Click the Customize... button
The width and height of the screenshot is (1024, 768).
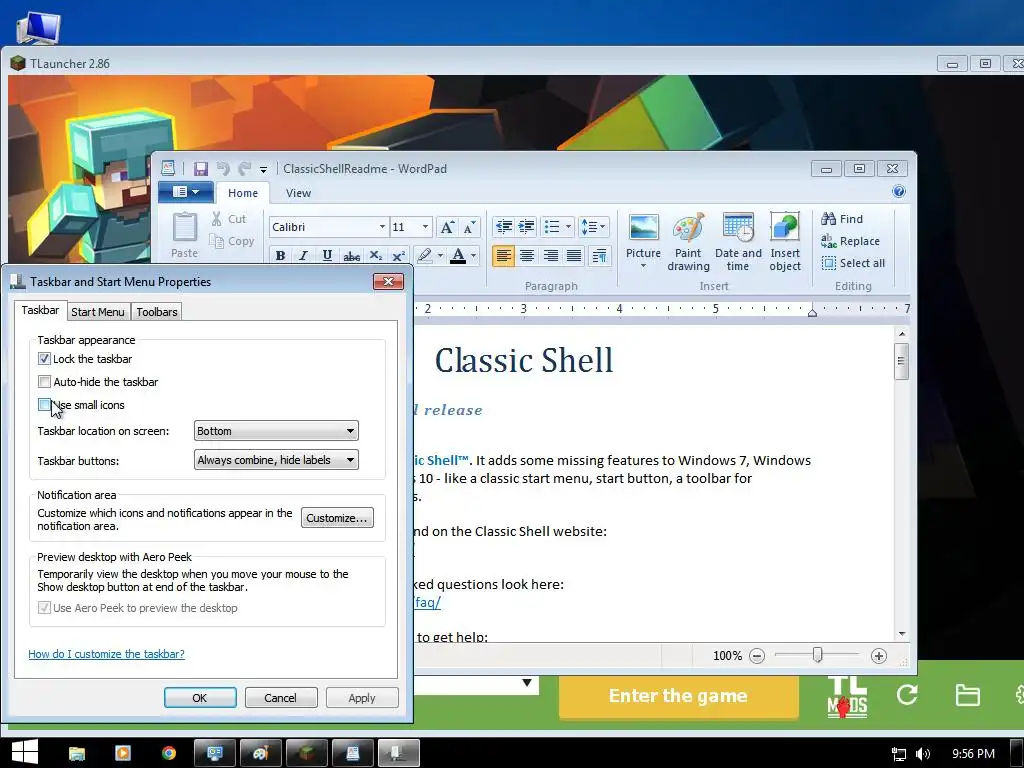pos(337,518)
